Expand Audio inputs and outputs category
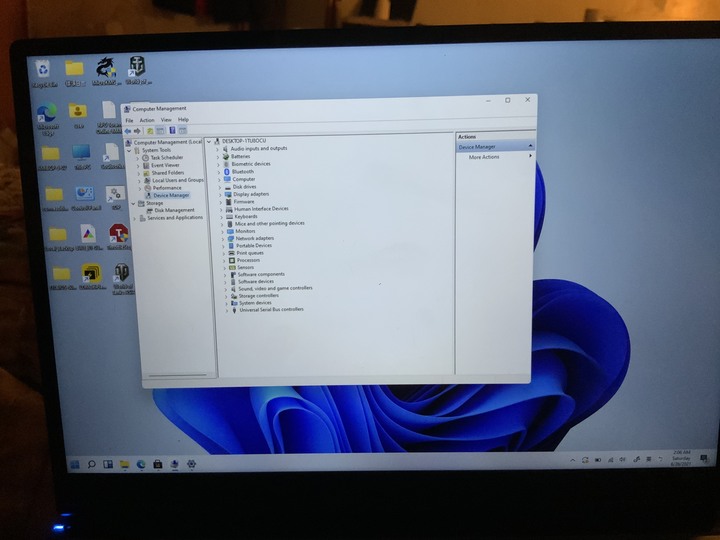 (x=218, y=149)
